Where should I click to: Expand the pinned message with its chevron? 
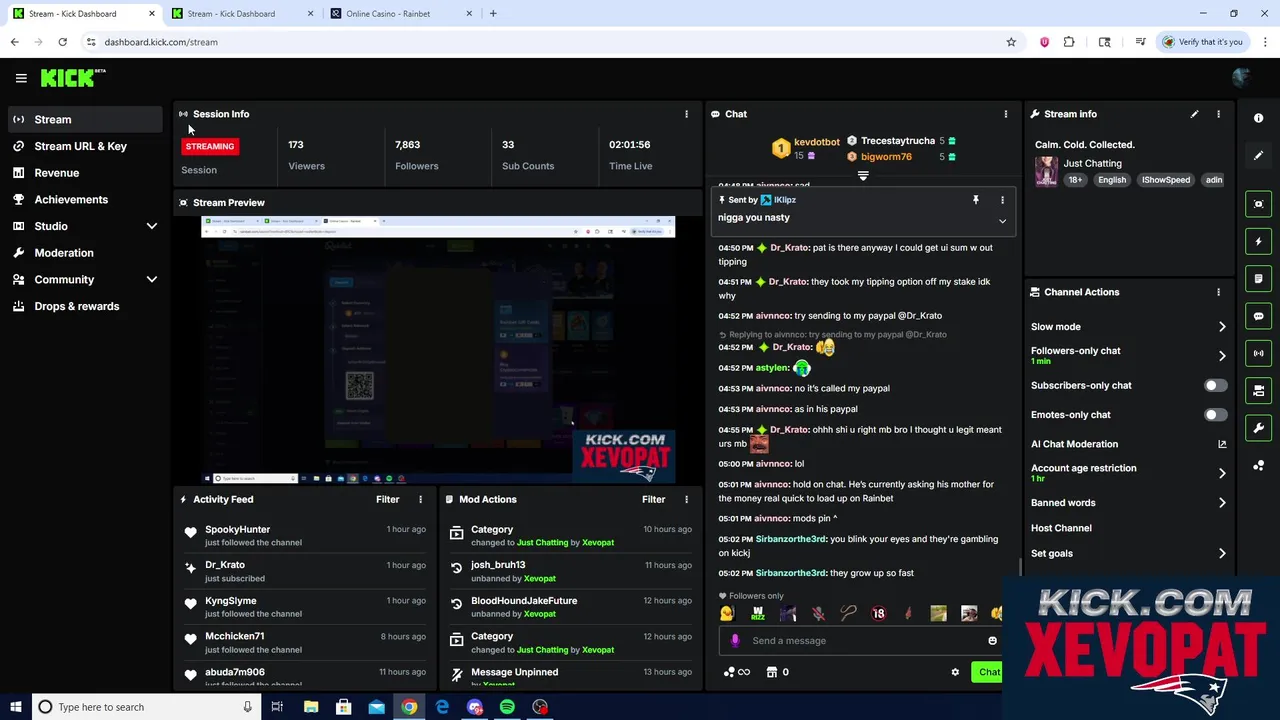pyautogui.click(x=1002, y=221)
